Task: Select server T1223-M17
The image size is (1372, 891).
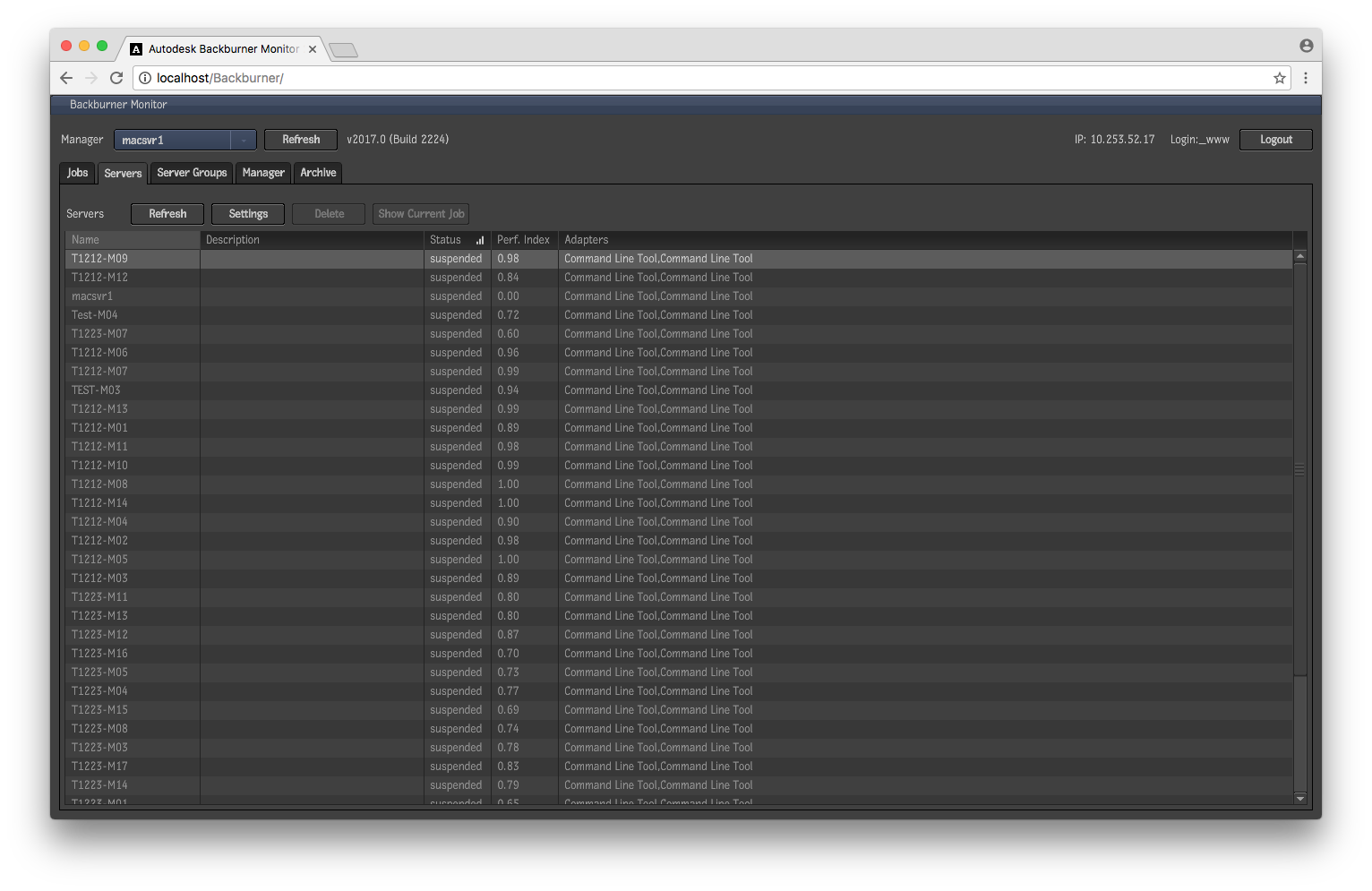Action: pyautogui.click(x=679, y=767)
